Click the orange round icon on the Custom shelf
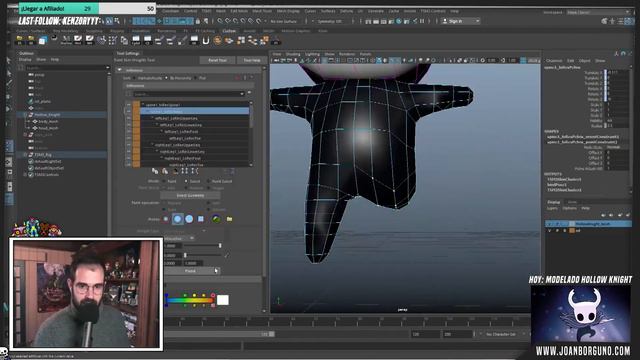640x360 pixels. tap(217, 40)
